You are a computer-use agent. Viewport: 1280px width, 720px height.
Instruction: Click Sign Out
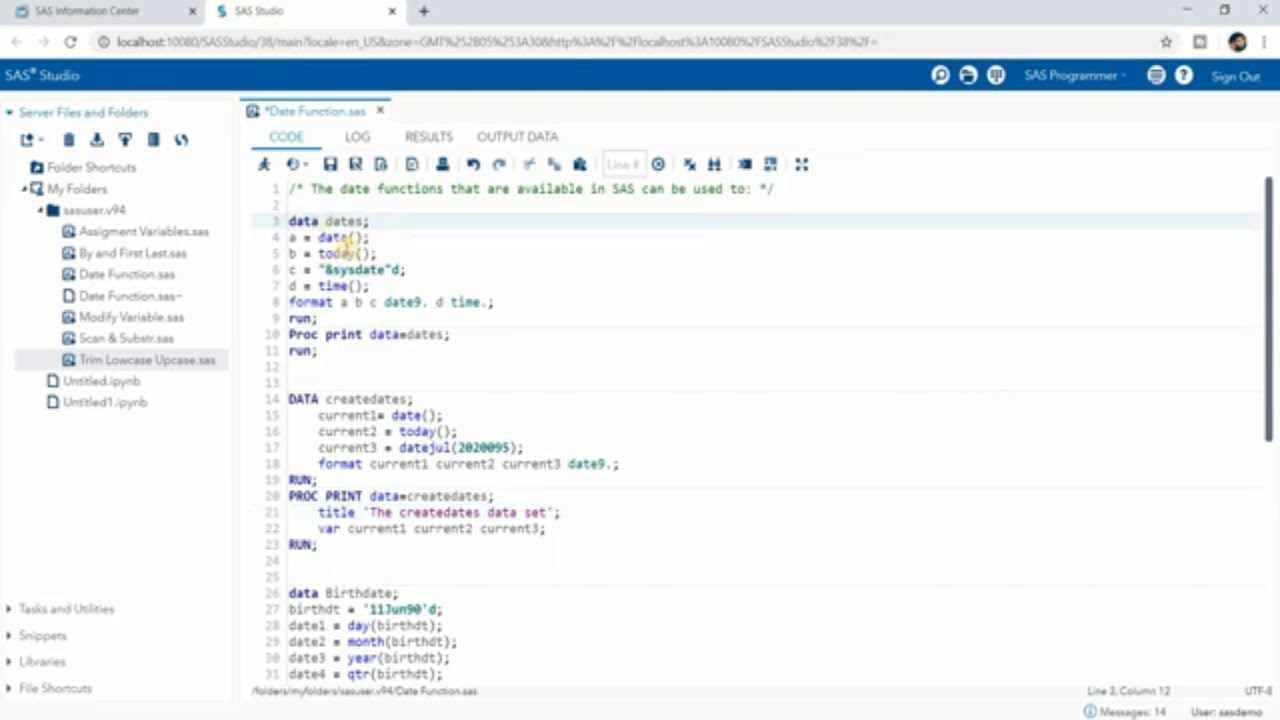pos(1235,76)
